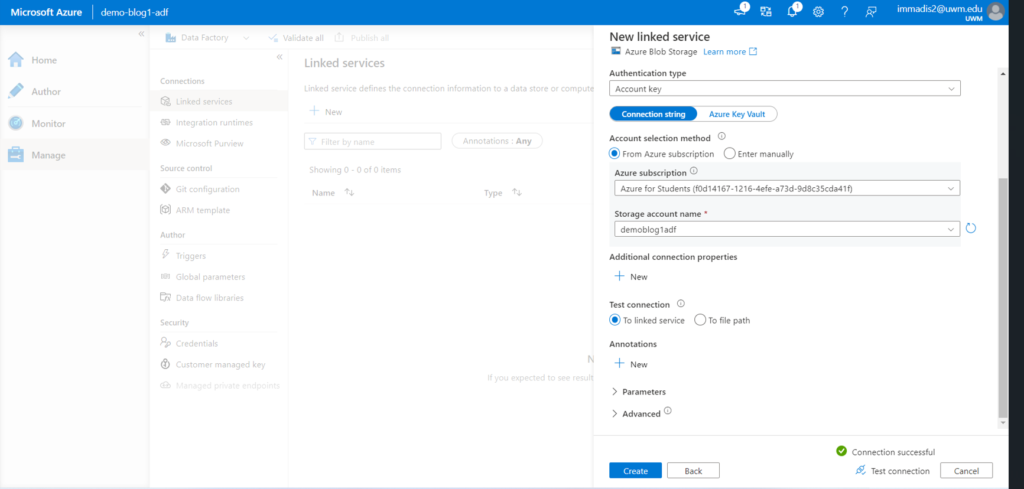
Task: Open the Azure subscription dropdown
Action: coord(787,189)
